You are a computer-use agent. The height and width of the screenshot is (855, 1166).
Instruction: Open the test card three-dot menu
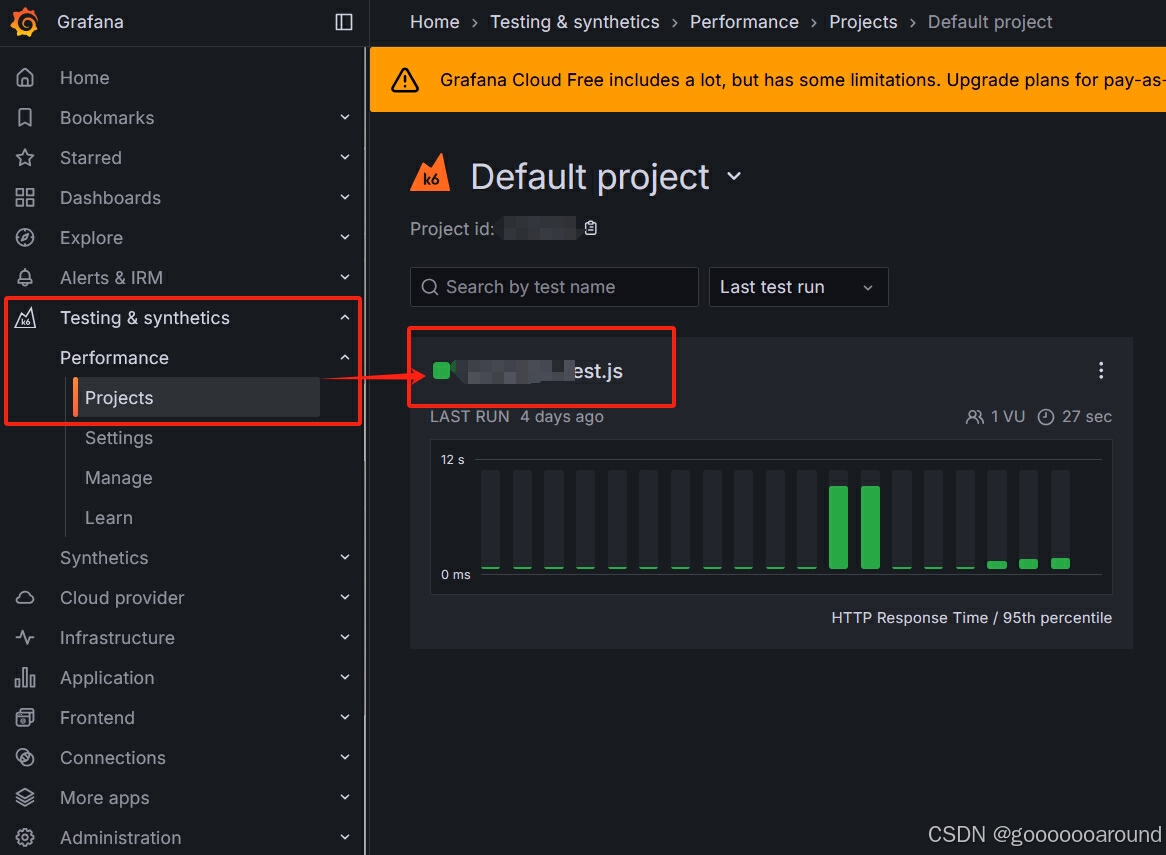1101,370
